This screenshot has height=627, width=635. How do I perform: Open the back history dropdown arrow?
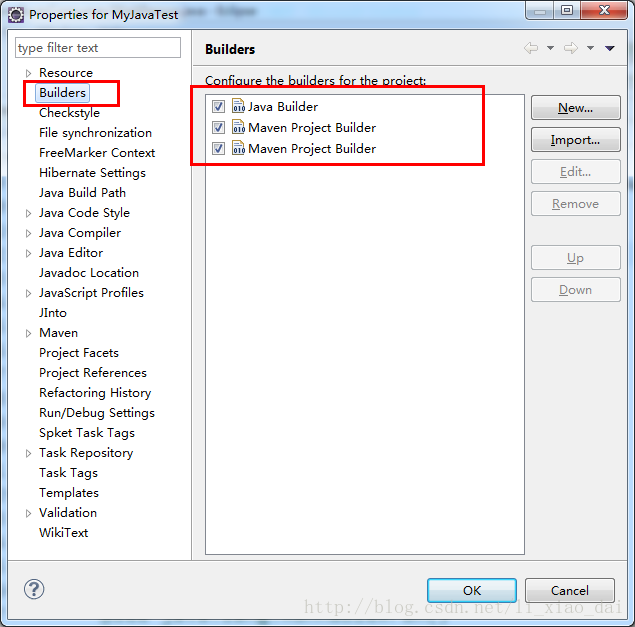(550, 48)
